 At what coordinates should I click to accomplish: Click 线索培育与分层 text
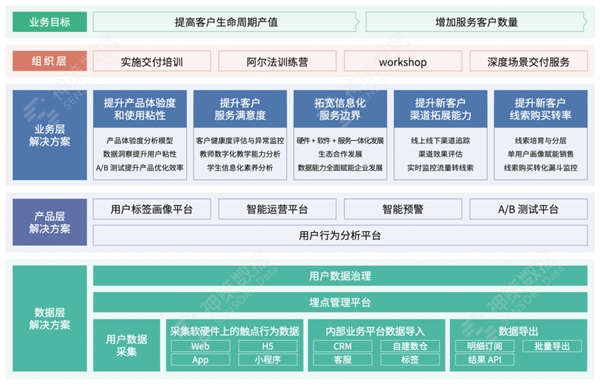541,140
